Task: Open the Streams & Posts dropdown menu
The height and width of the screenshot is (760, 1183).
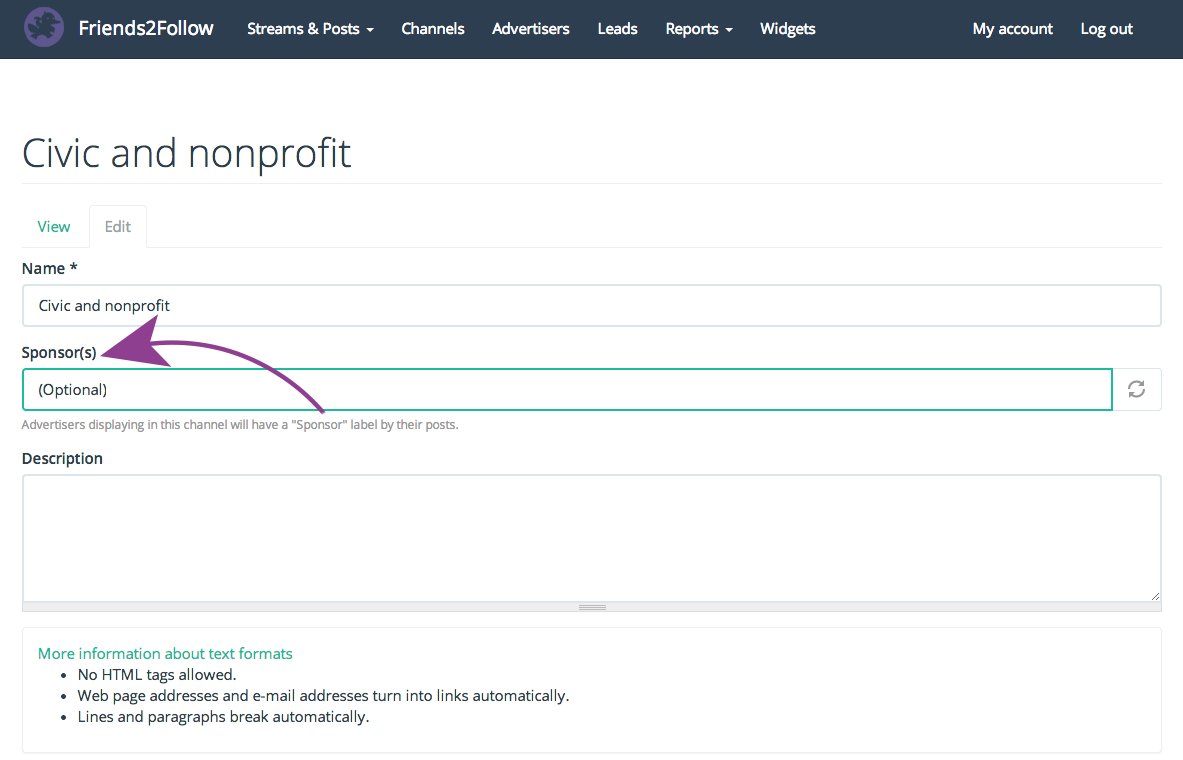Action: click(x=310, y=29)
